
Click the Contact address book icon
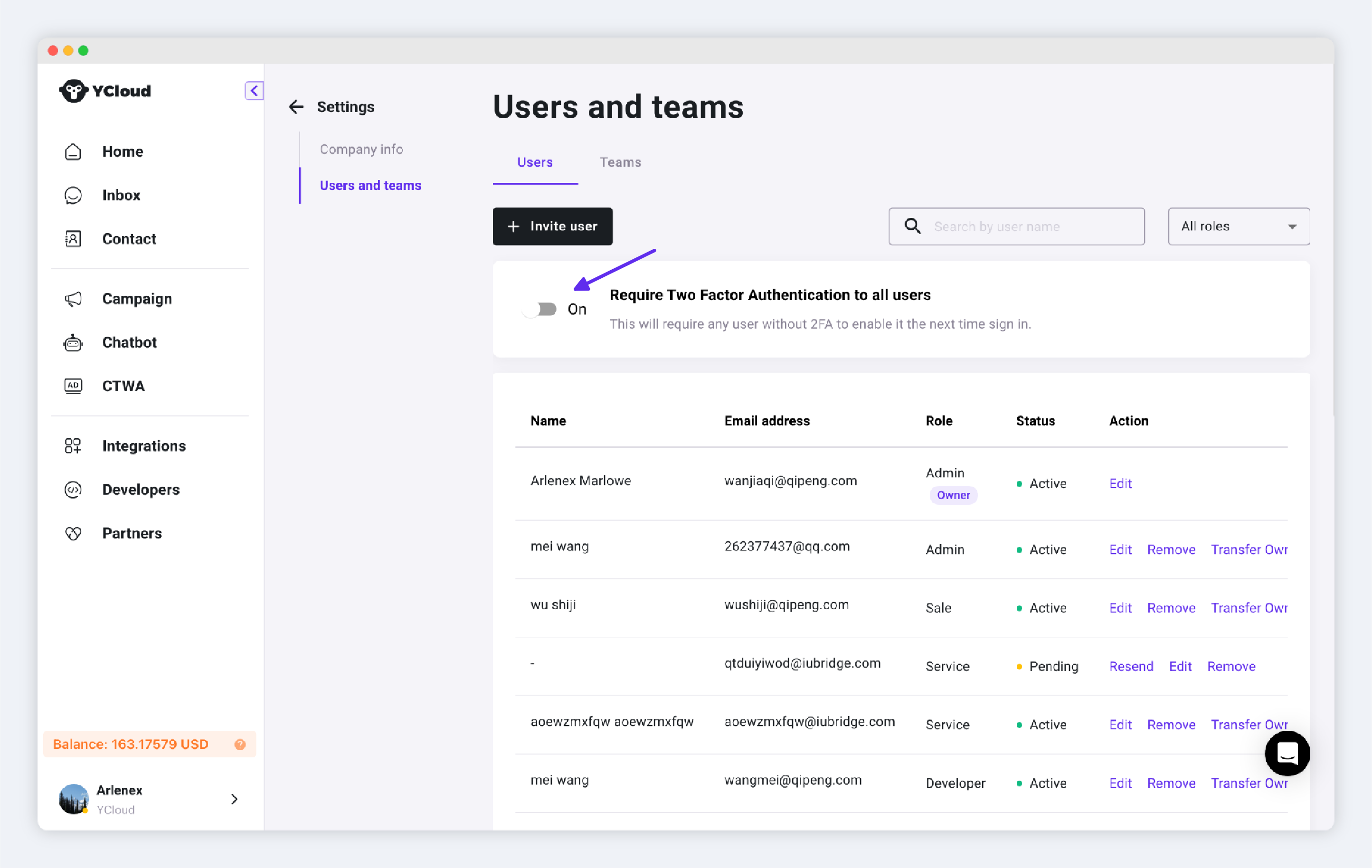click(73, 239)
